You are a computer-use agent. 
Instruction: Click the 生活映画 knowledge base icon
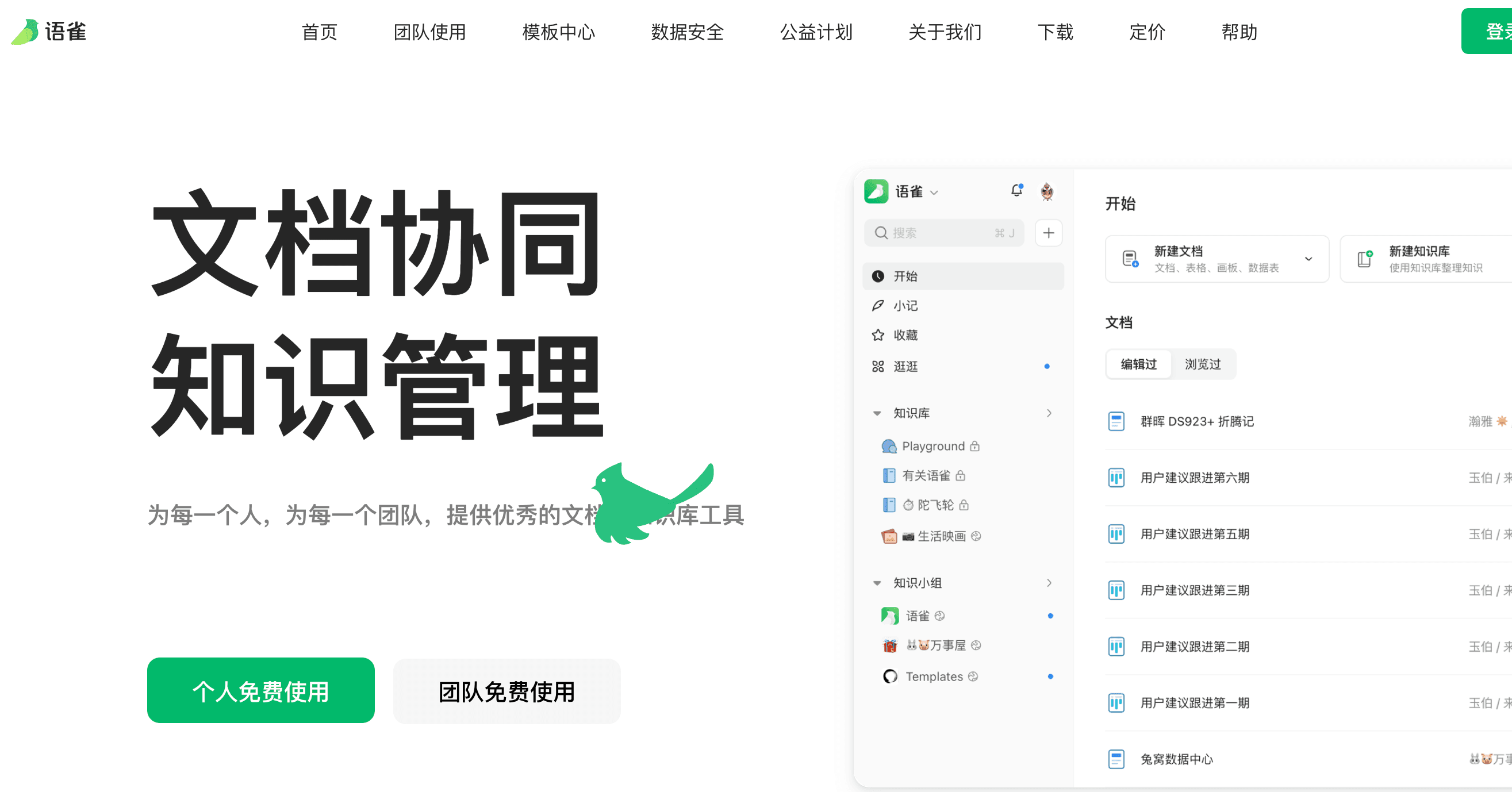click(889, 536)
